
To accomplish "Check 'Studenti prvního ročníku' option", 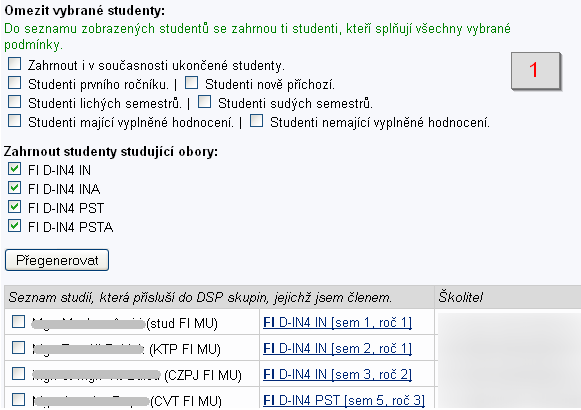I will click(x=14, y=83).
